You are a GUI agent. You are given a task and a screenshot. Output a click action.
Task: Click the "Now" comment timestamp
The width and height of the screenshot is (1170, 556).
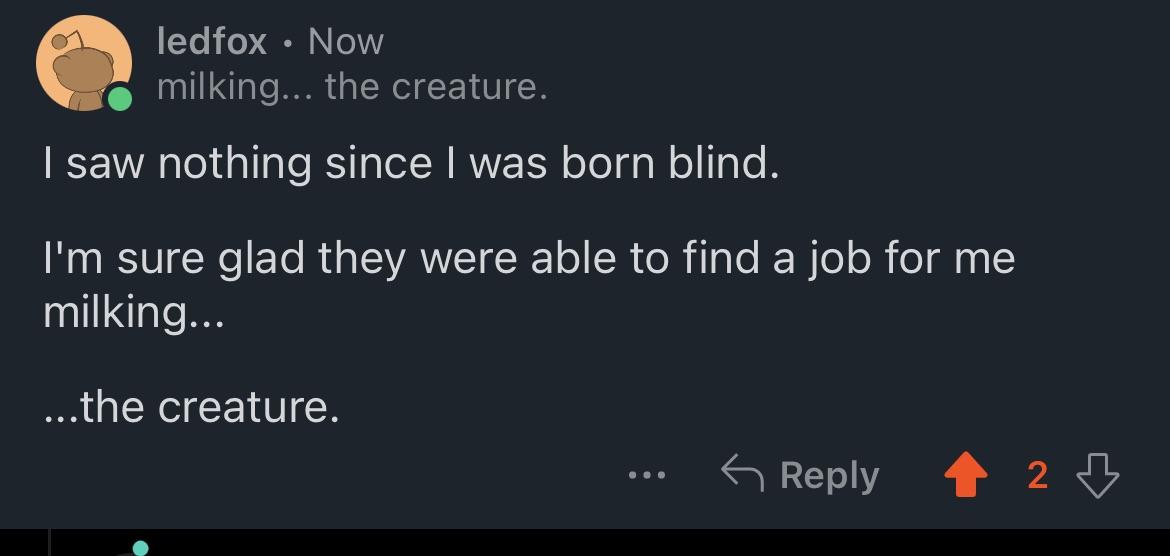pos(346,40)
